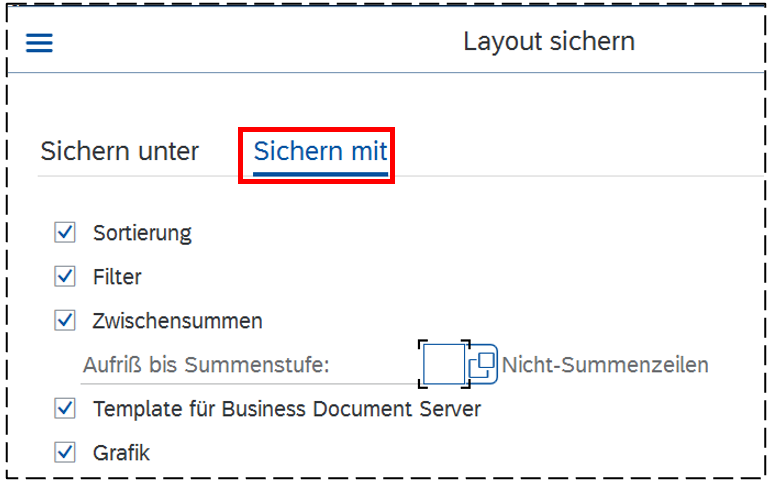The image size is (771, 485).
Task: Click the Grafik label text
Action: (121, 452)
